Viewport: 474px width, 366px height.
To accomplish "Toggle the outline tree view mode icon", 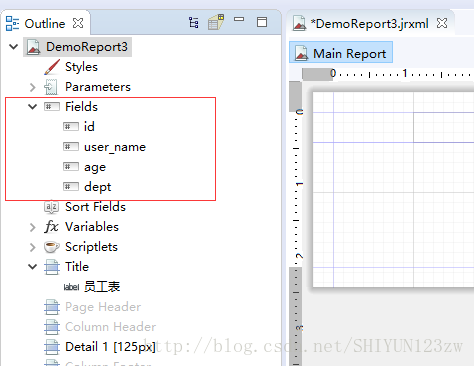I will click(194, 22).
